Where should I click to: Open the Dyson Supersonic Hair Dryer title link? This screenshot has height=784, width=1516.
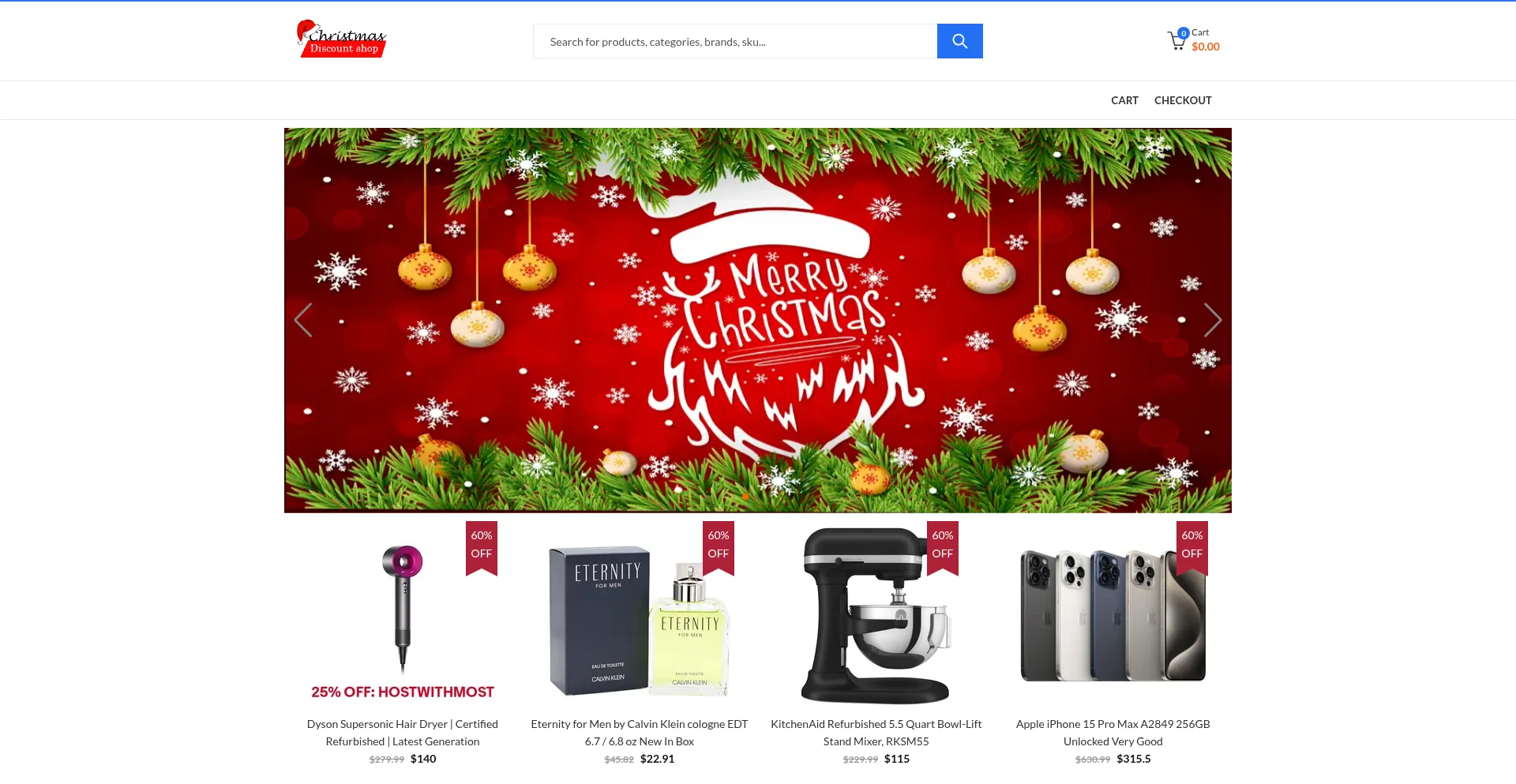click(x=403, y=733)
